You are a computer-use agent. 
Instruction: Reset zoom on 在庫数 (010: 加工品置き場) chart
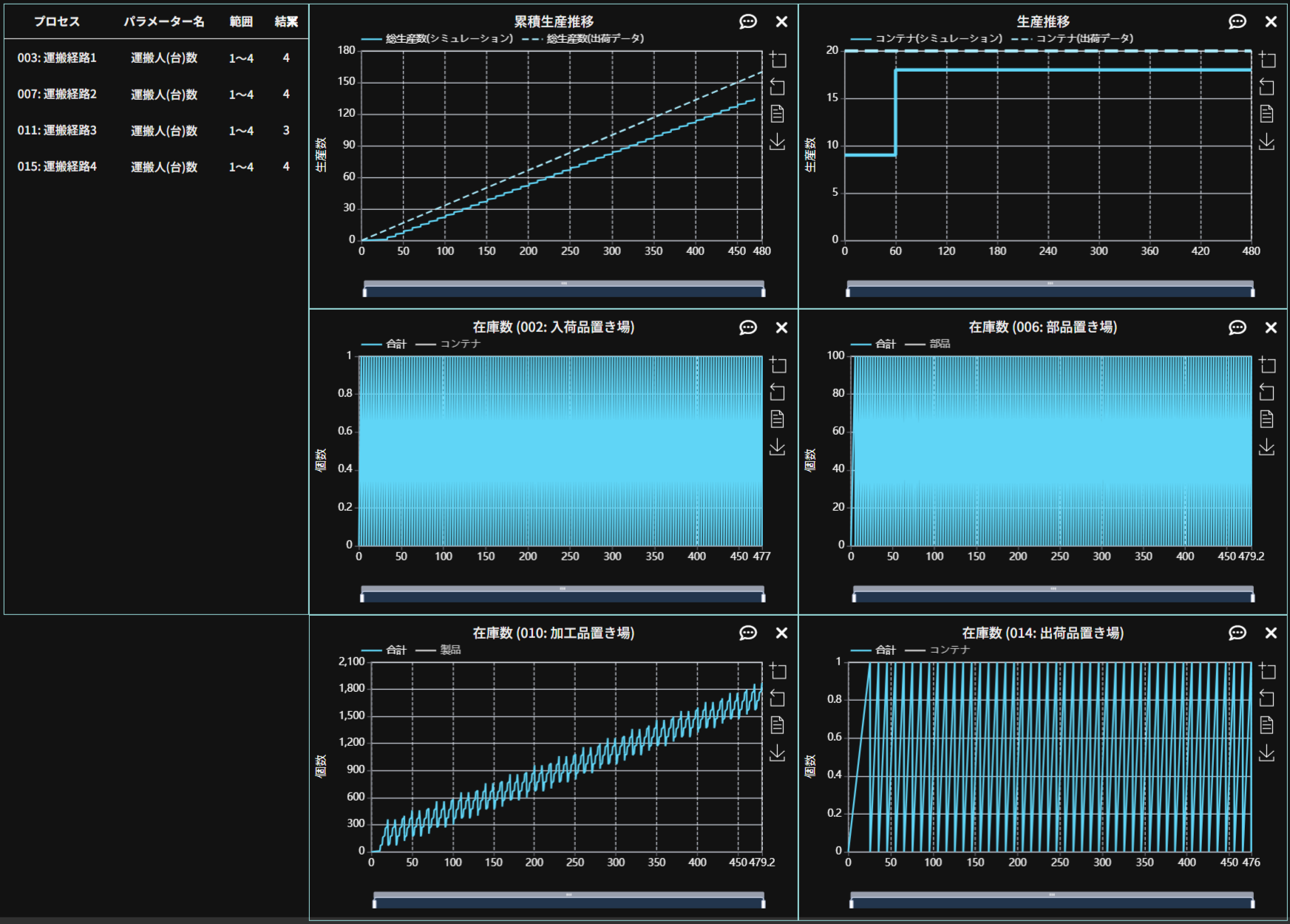777,698
